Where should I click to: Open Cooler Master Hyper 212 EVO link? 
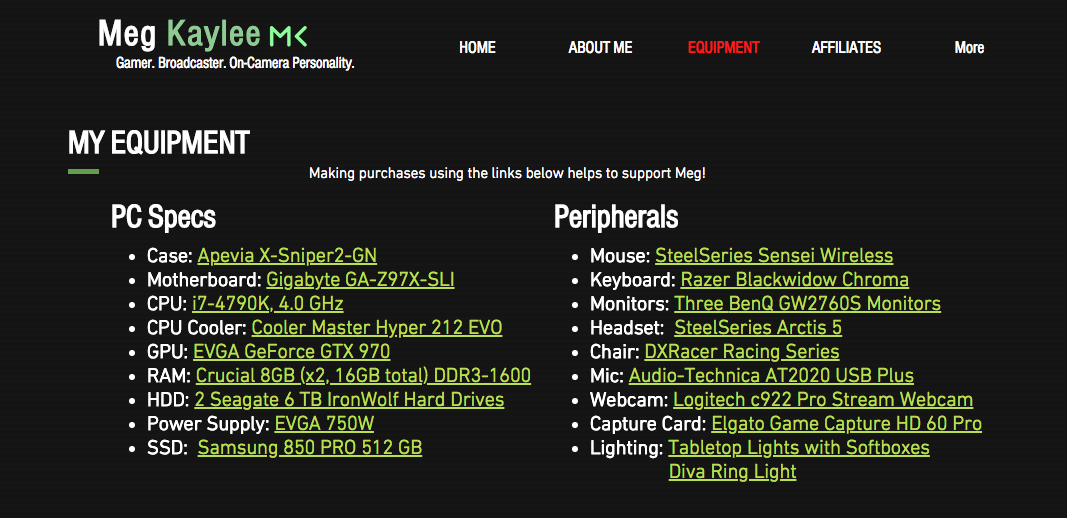[x=376, y=328]
